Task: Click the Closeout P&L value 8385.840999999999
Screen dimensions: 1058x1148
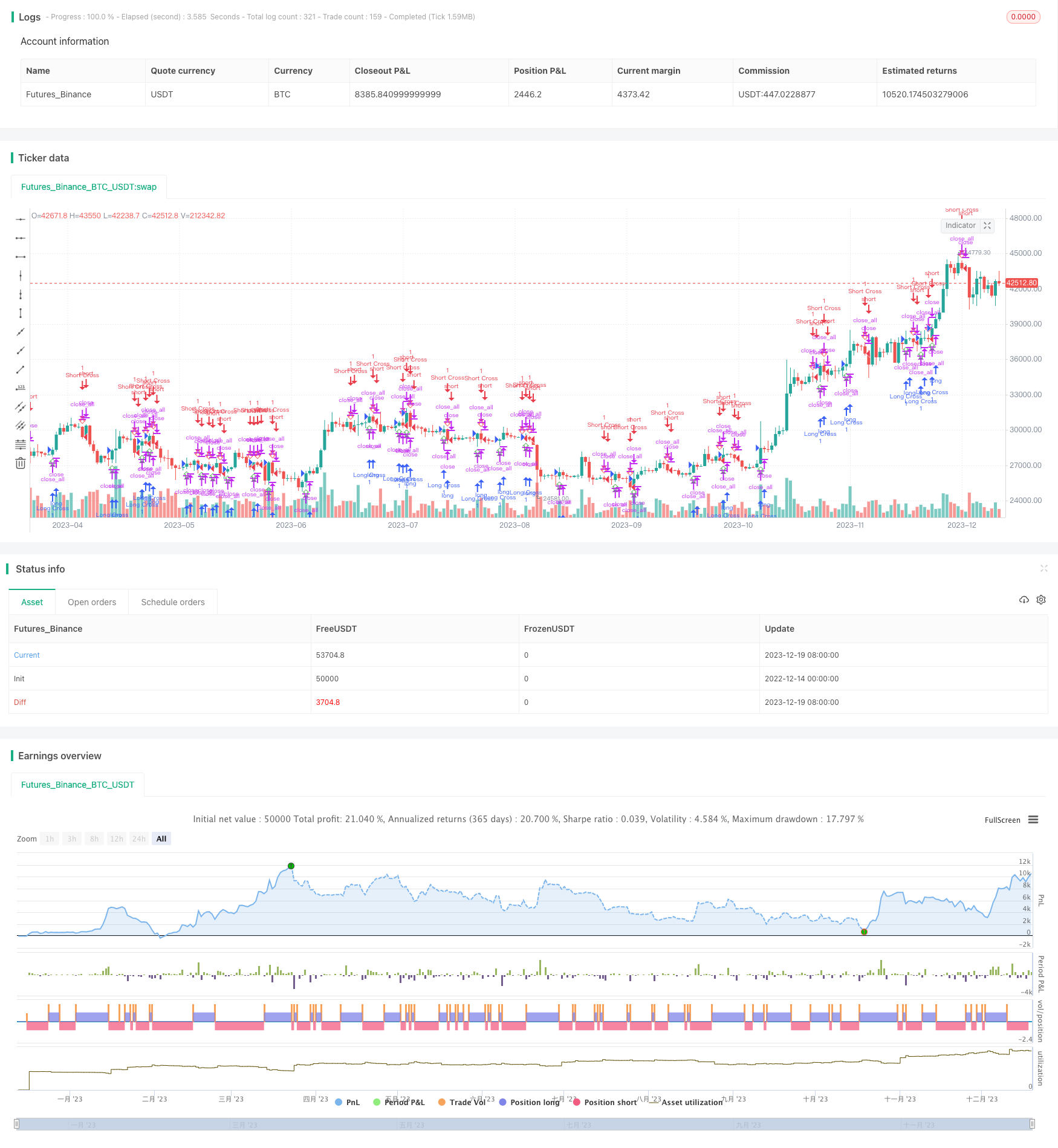Action: pyautogui.click(x=398, y=94)
